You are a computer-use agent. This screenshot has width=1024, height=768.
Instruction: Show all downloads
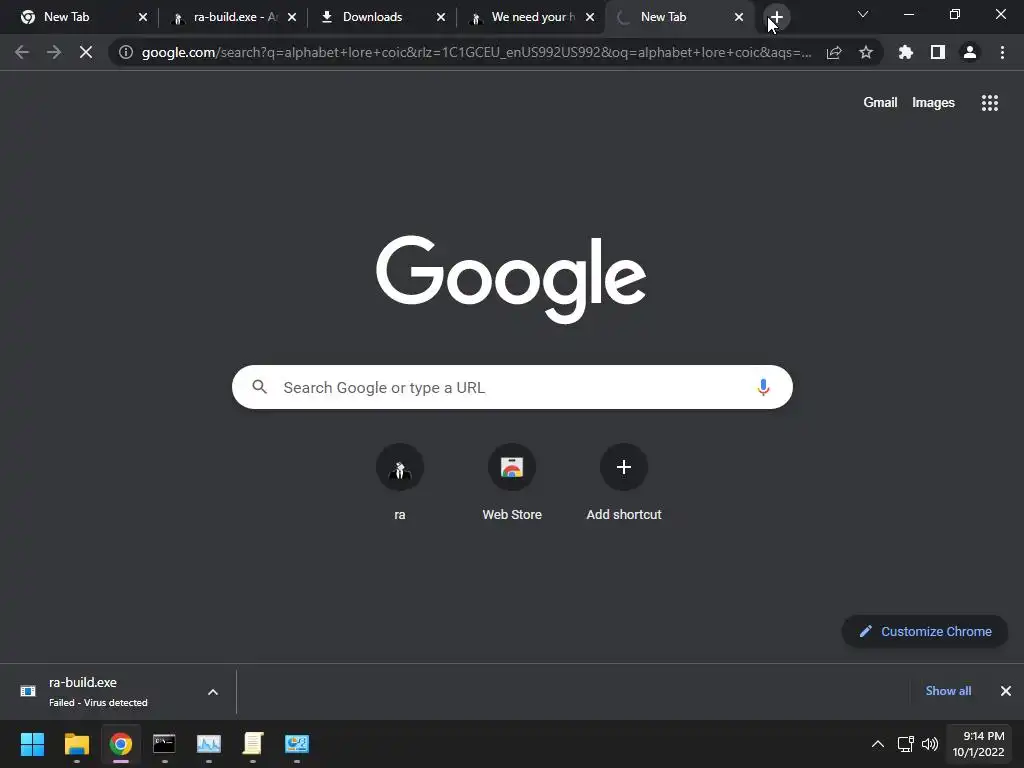point(948,691)
